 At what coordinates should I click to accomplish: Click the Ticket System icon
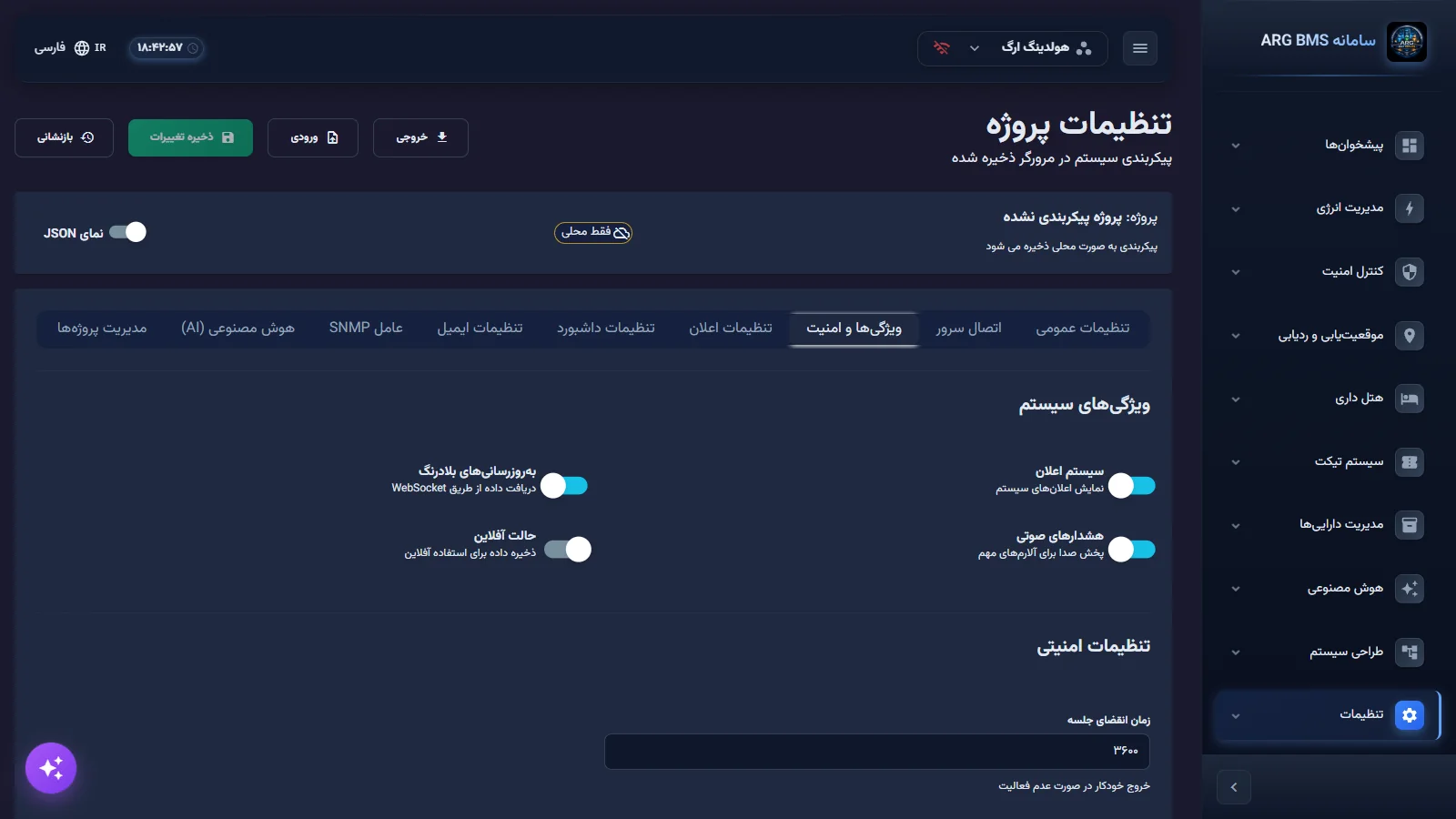coord(1409,462)
